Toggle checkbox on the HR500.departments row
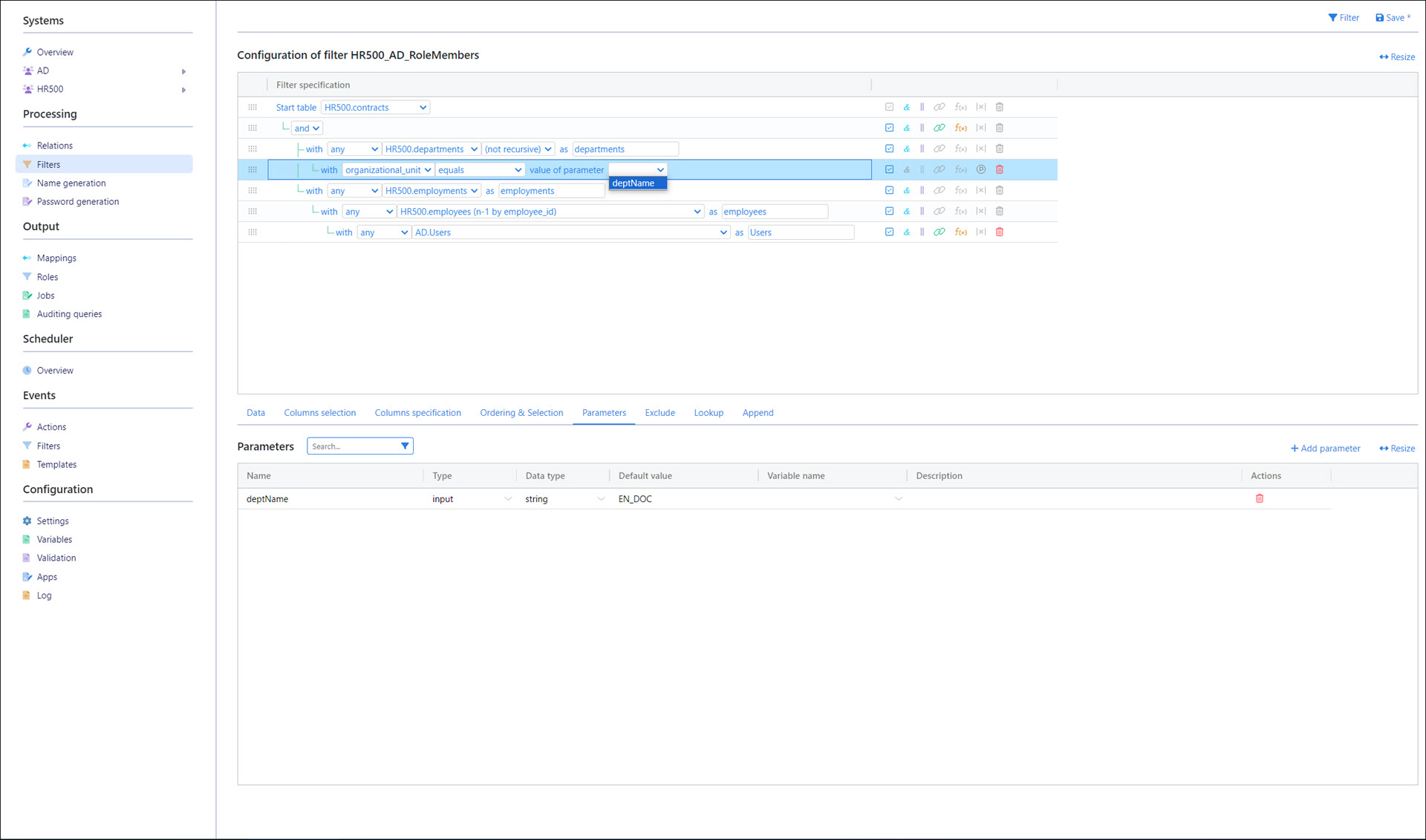 pos(889,149)
